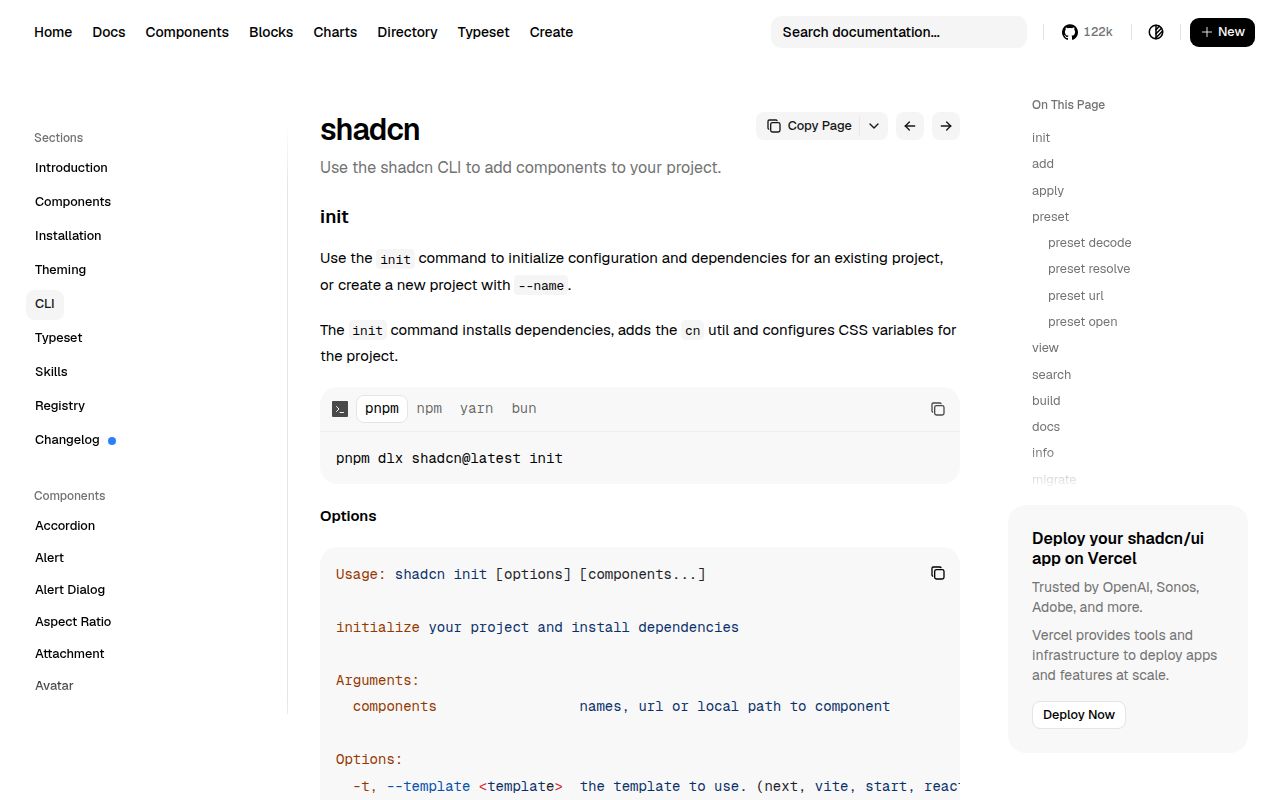
Task: Select CLI in the sidebar
Action: (x=45, y=304)
